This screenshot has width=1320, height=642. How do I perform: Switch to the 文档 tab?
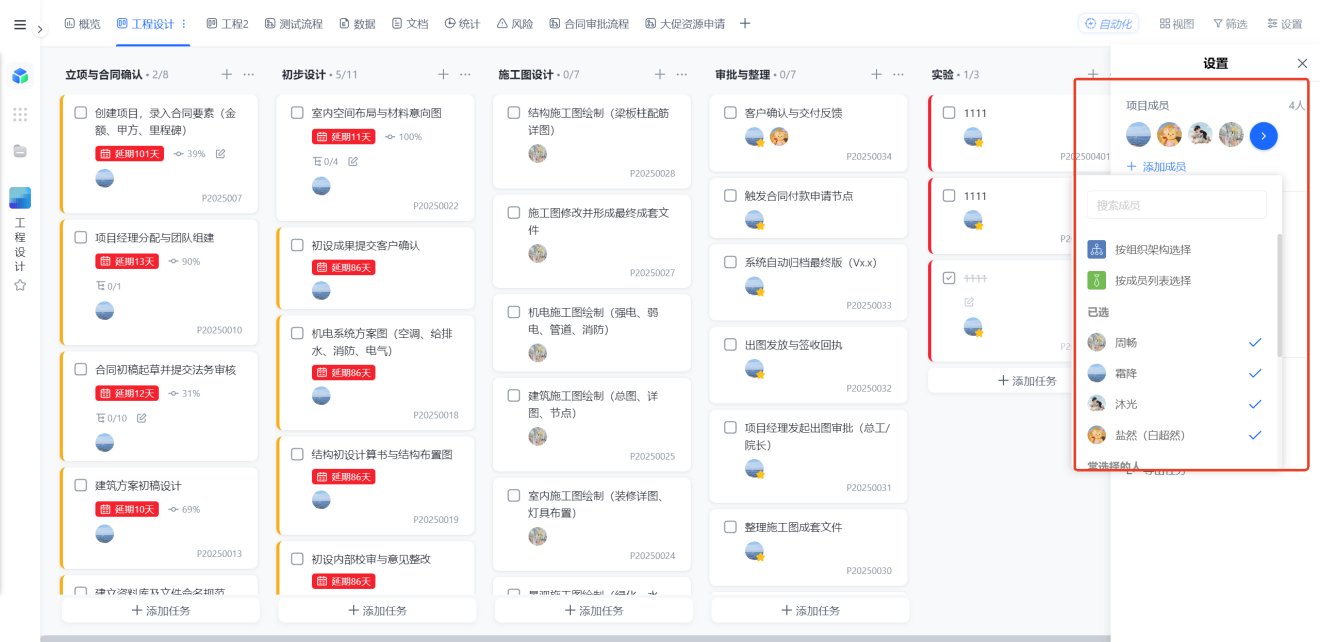point(410,24)
